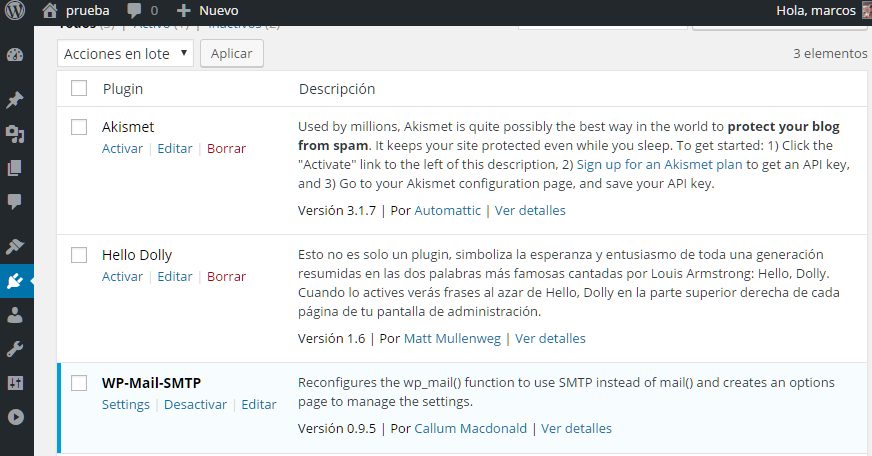
Task: Open Settings sliders icon in sidebar
Action: coord(15,383)
